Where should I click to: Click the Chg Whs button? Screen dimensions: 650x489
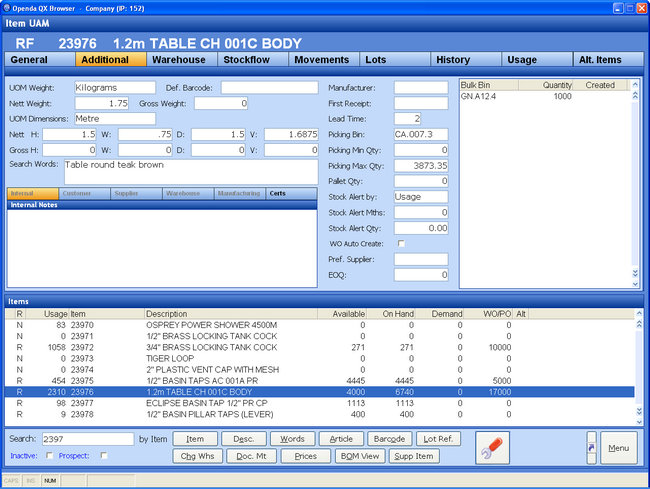[x=198, y=456]
